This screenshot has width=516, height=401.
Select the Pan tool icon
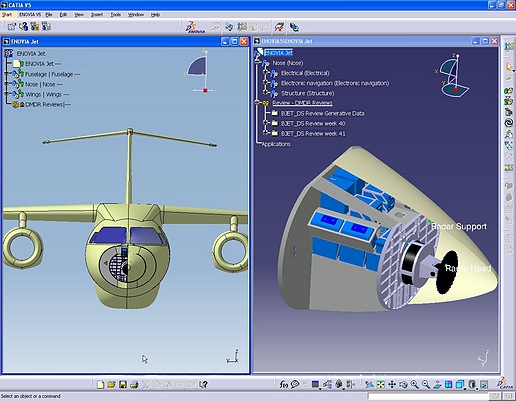click(392, 385)
